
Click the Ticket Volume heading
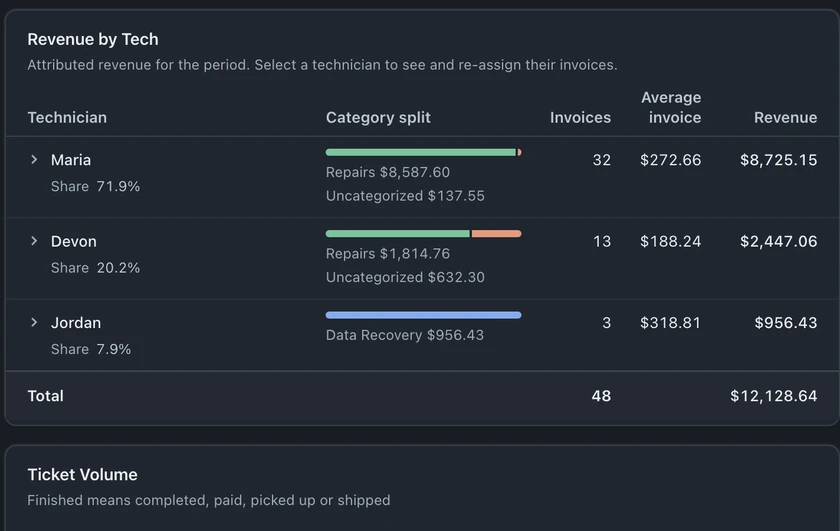(x=82, y=475)
